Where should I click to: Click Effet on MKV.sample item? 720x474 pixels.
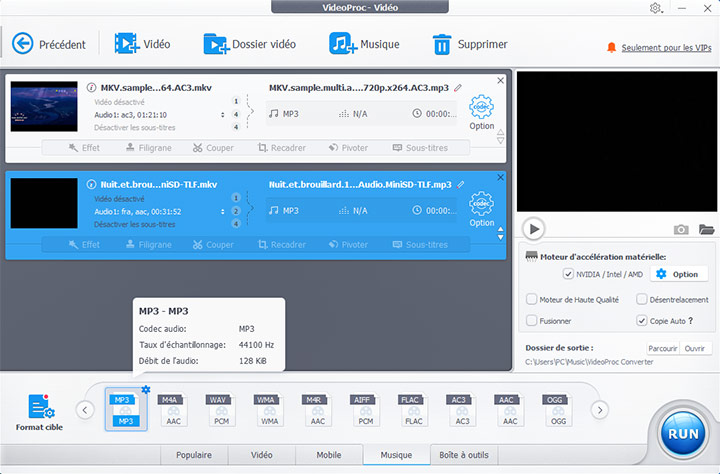pos(84,148)
